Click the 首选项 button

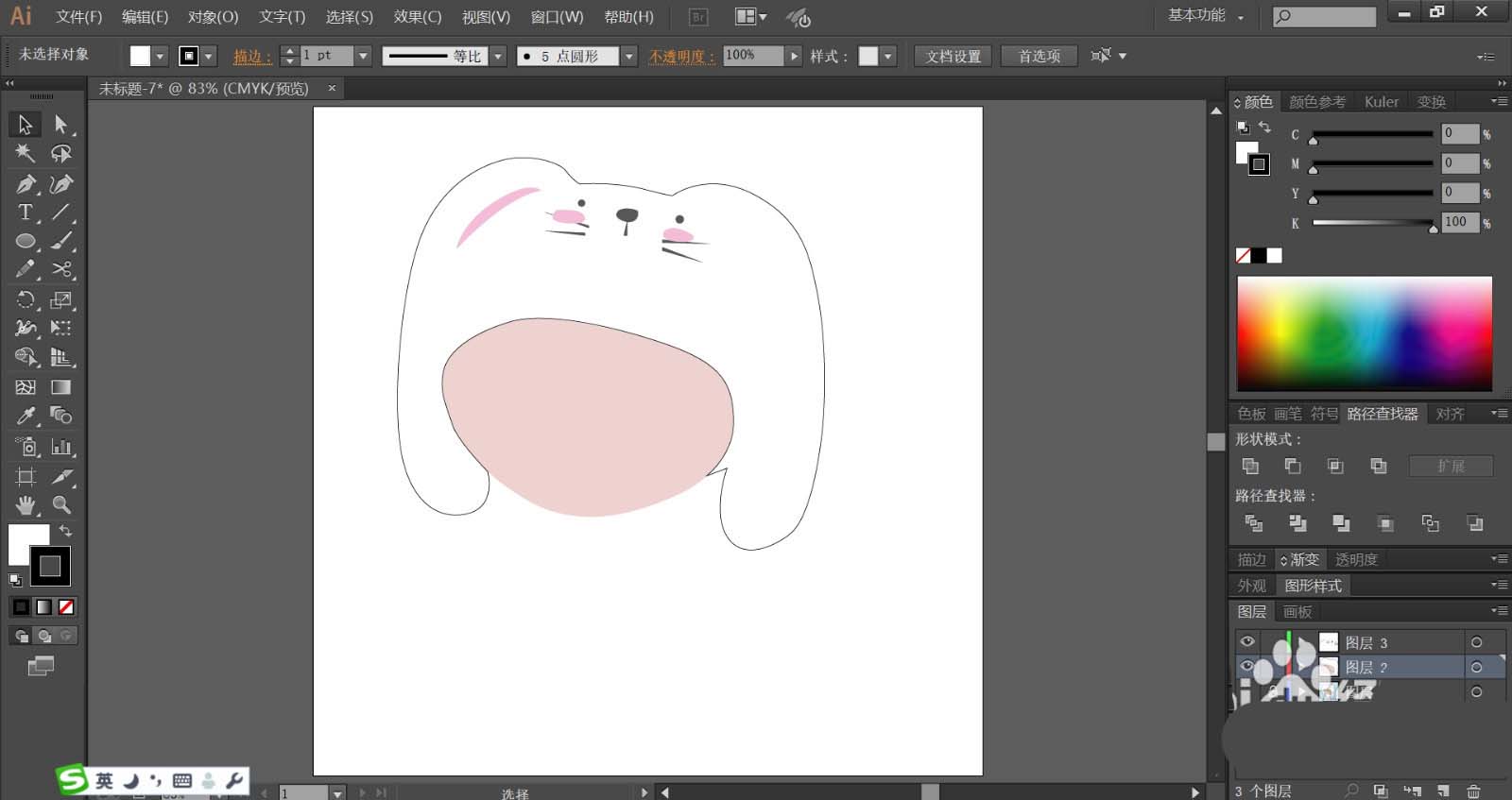coord(1039,56)
